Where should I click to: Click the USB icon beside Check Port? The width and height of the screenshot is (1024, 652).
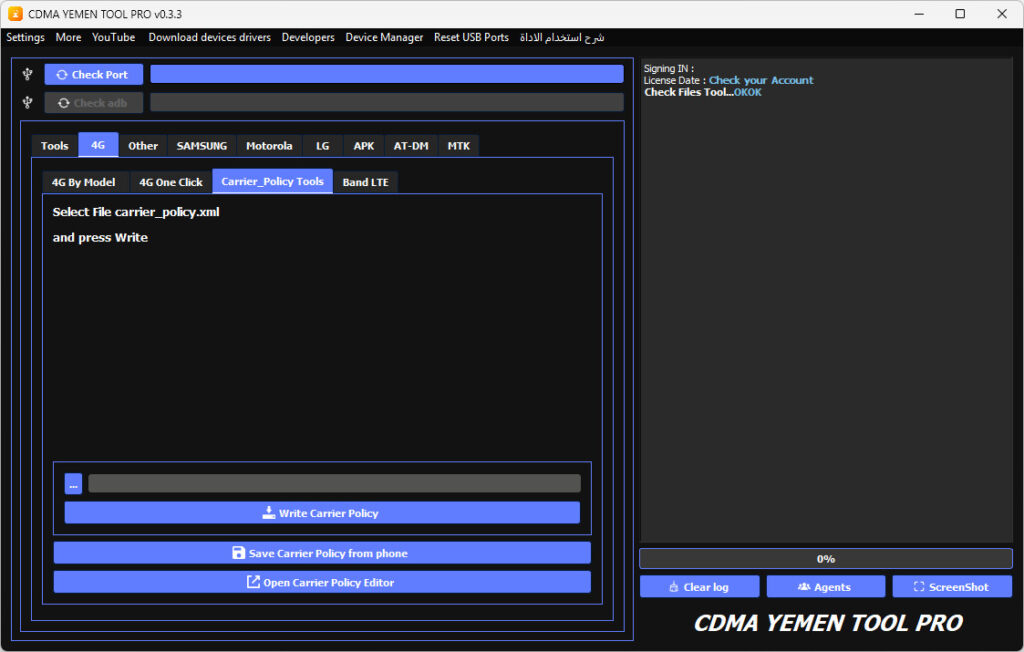(28, 74)
